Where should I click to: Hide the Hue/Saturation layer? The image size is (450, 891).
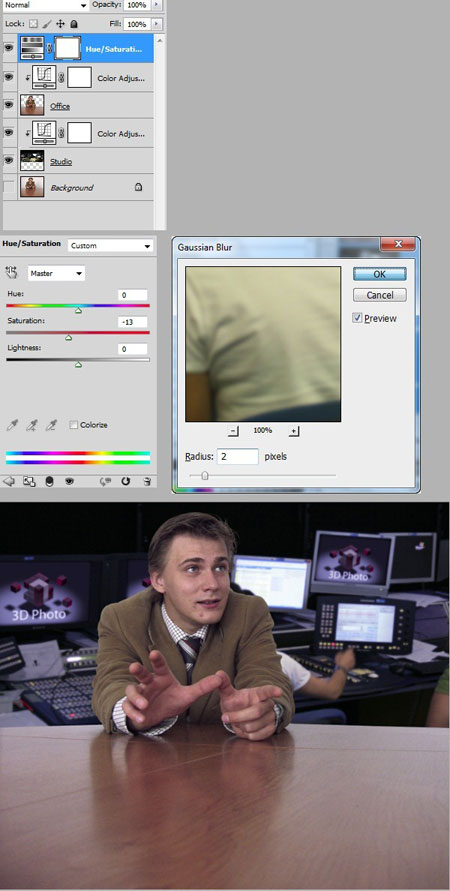(x=9, y=48)
